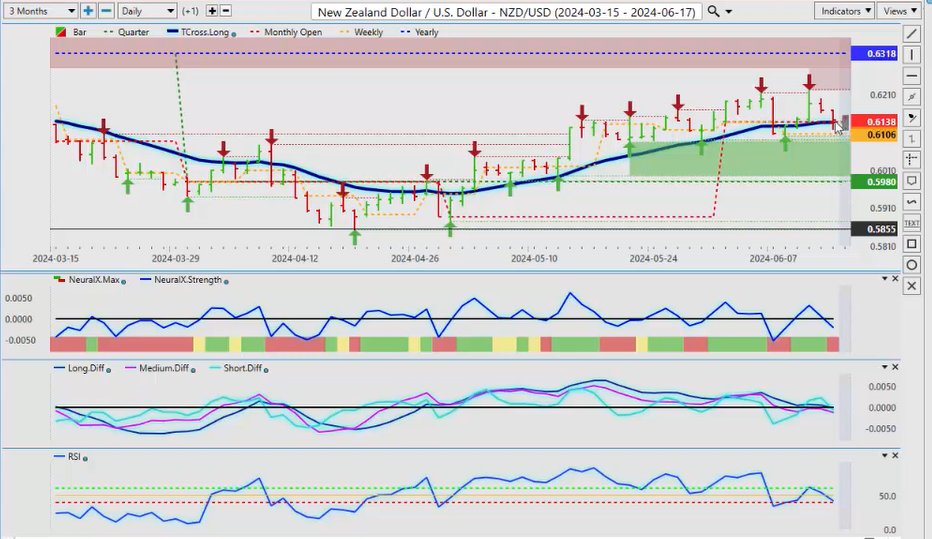
Task: Expand the RSI panel options arrow
Action: 883,457
